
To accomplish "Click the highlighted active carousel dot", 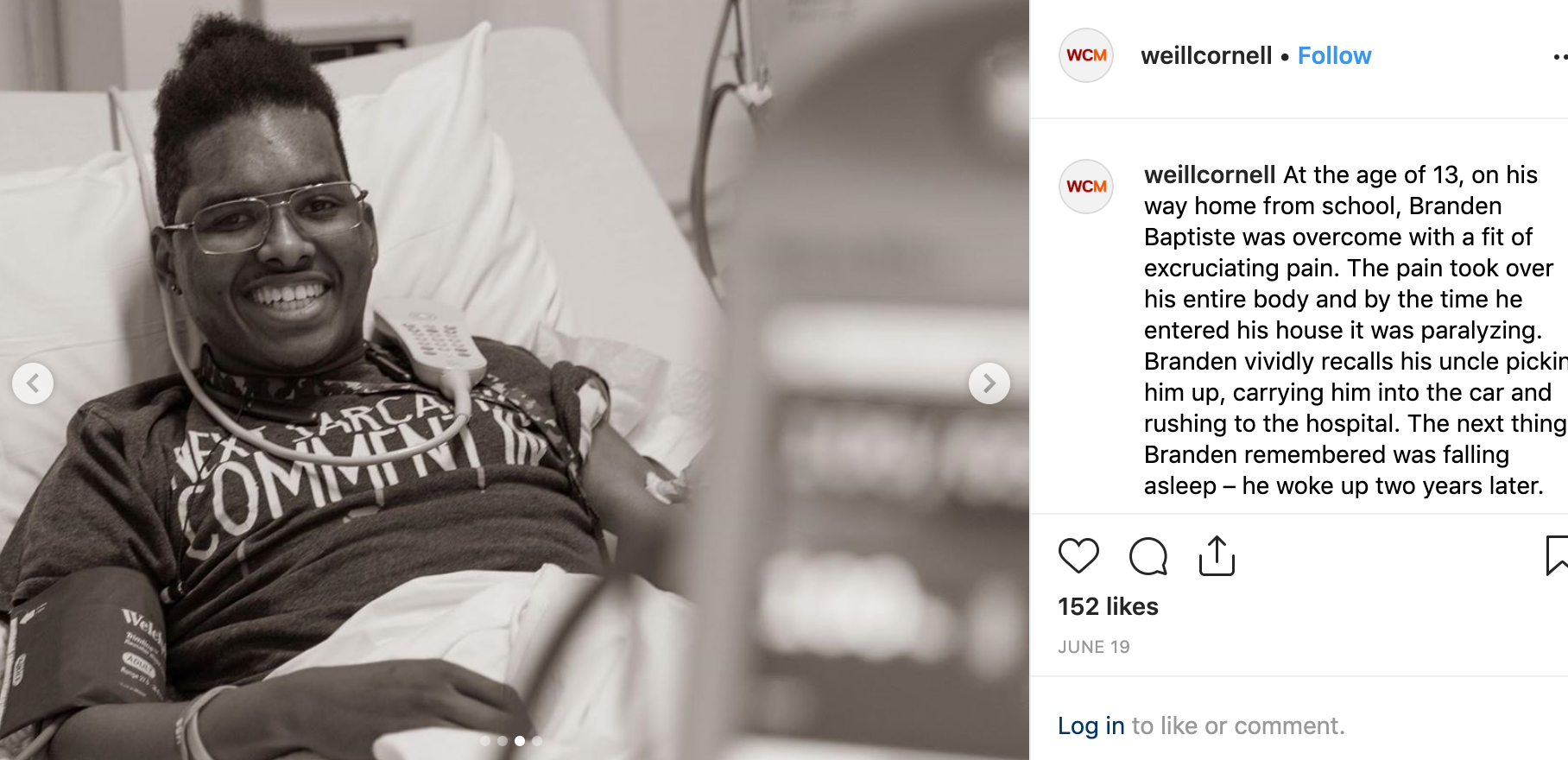I will tap(520, 741).
